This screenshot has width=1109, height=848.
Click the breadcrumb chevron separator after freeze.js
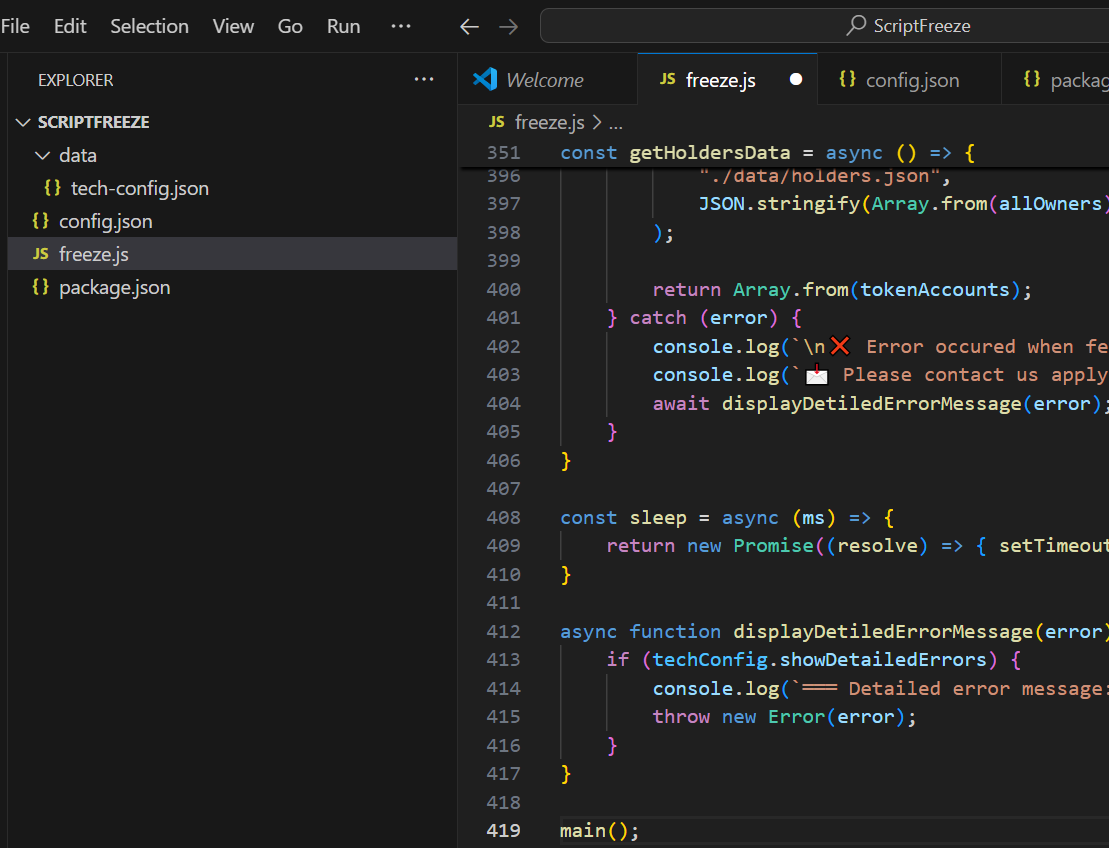coord(596,122)
